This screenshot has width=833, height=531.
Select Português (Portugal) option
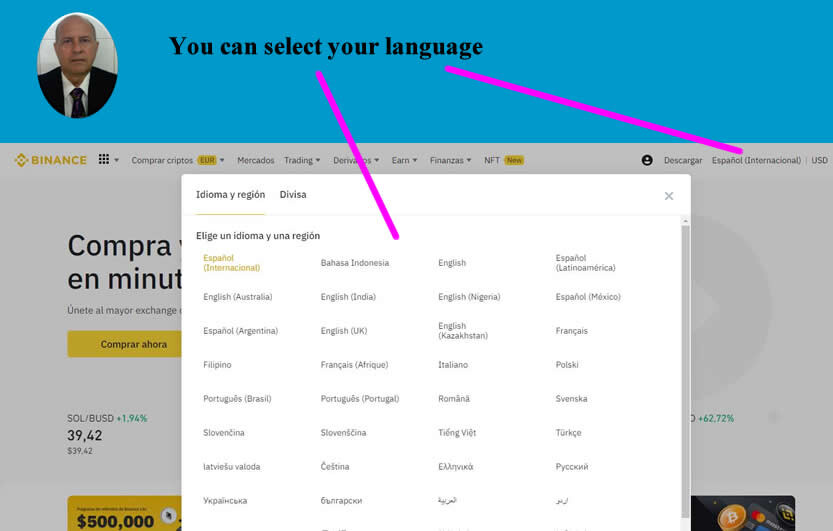pyautogui.click(x=360, y=399)
